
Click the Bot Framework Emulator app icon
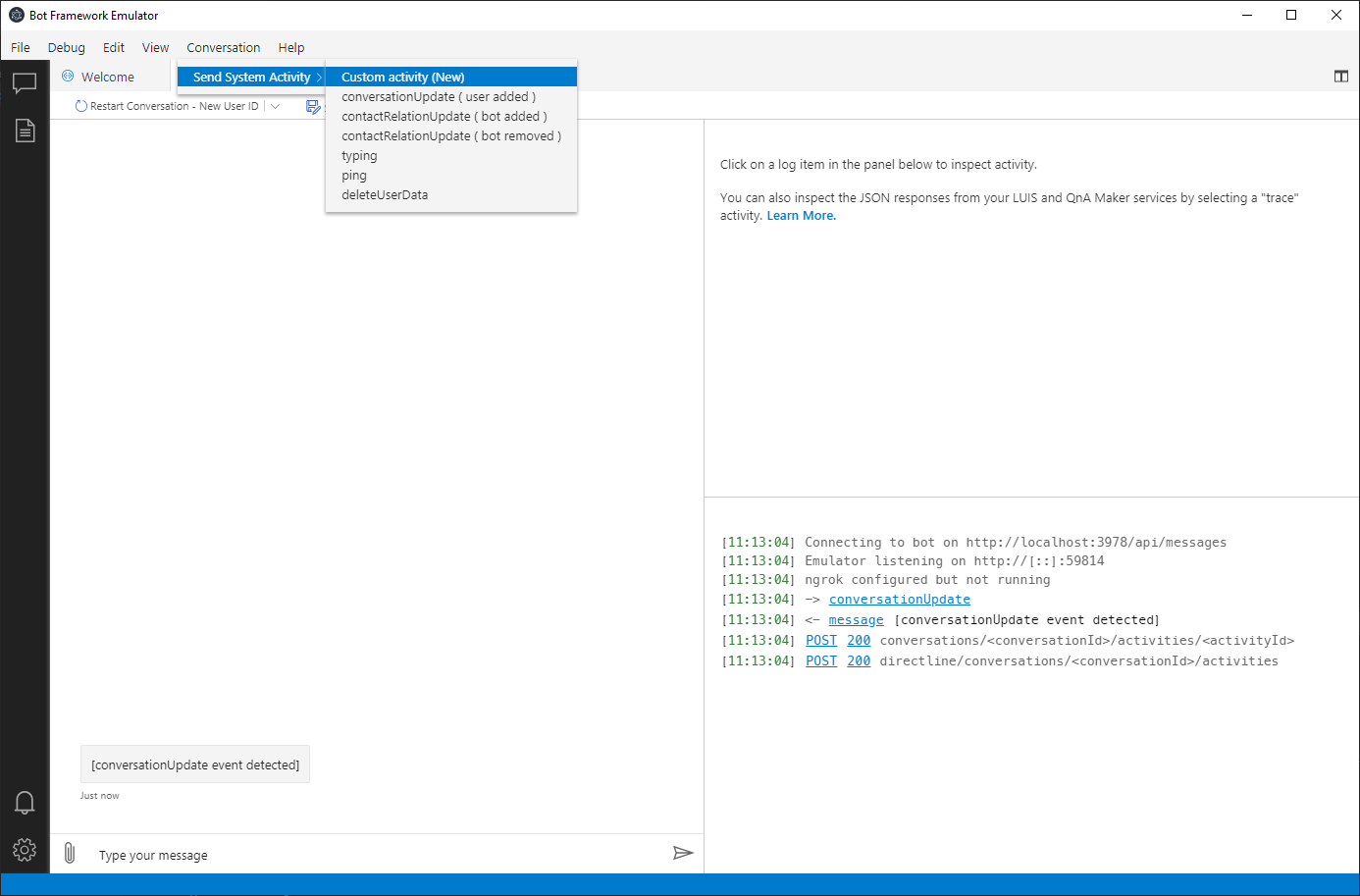[17, 15]
